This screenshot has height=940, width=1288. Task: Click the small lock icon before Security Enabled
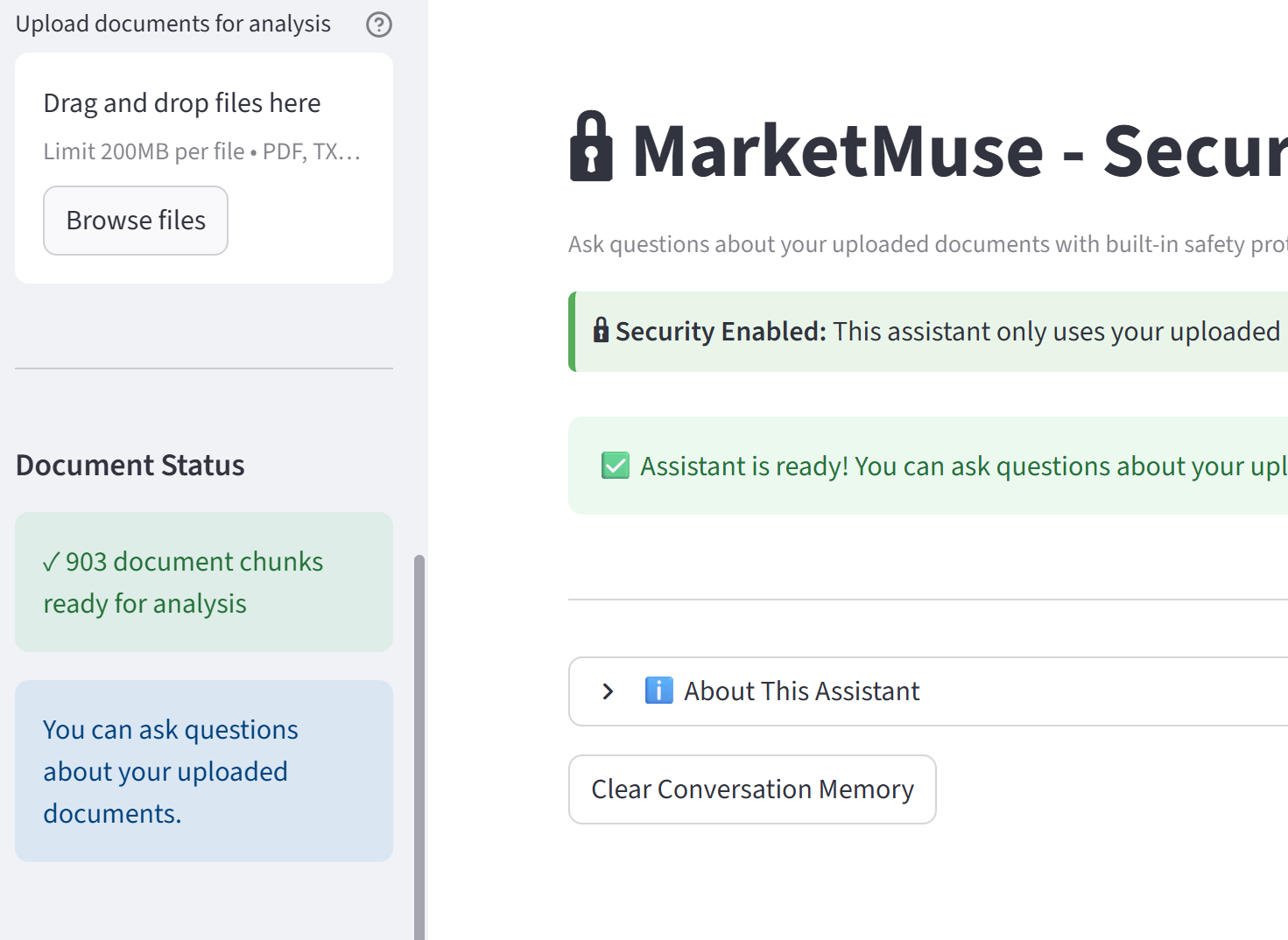pos(601,330)
